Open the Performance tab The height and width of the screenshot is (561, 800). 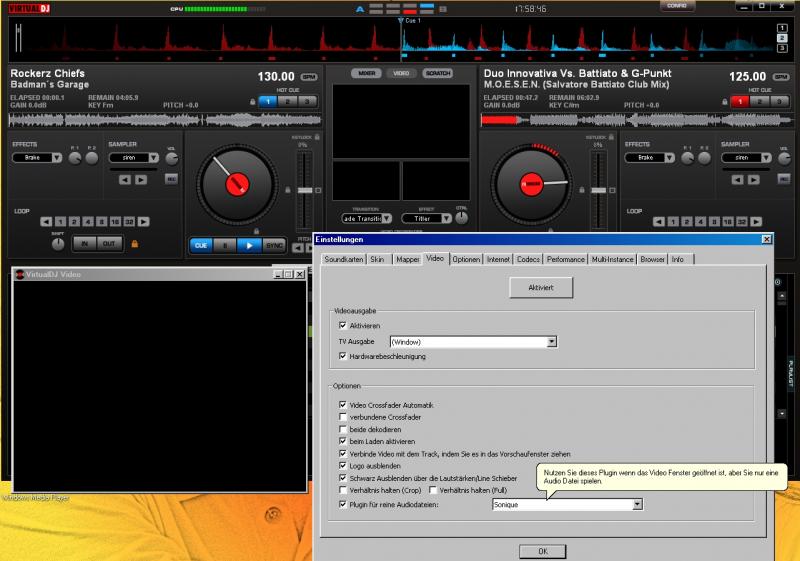tap(565, 260)
